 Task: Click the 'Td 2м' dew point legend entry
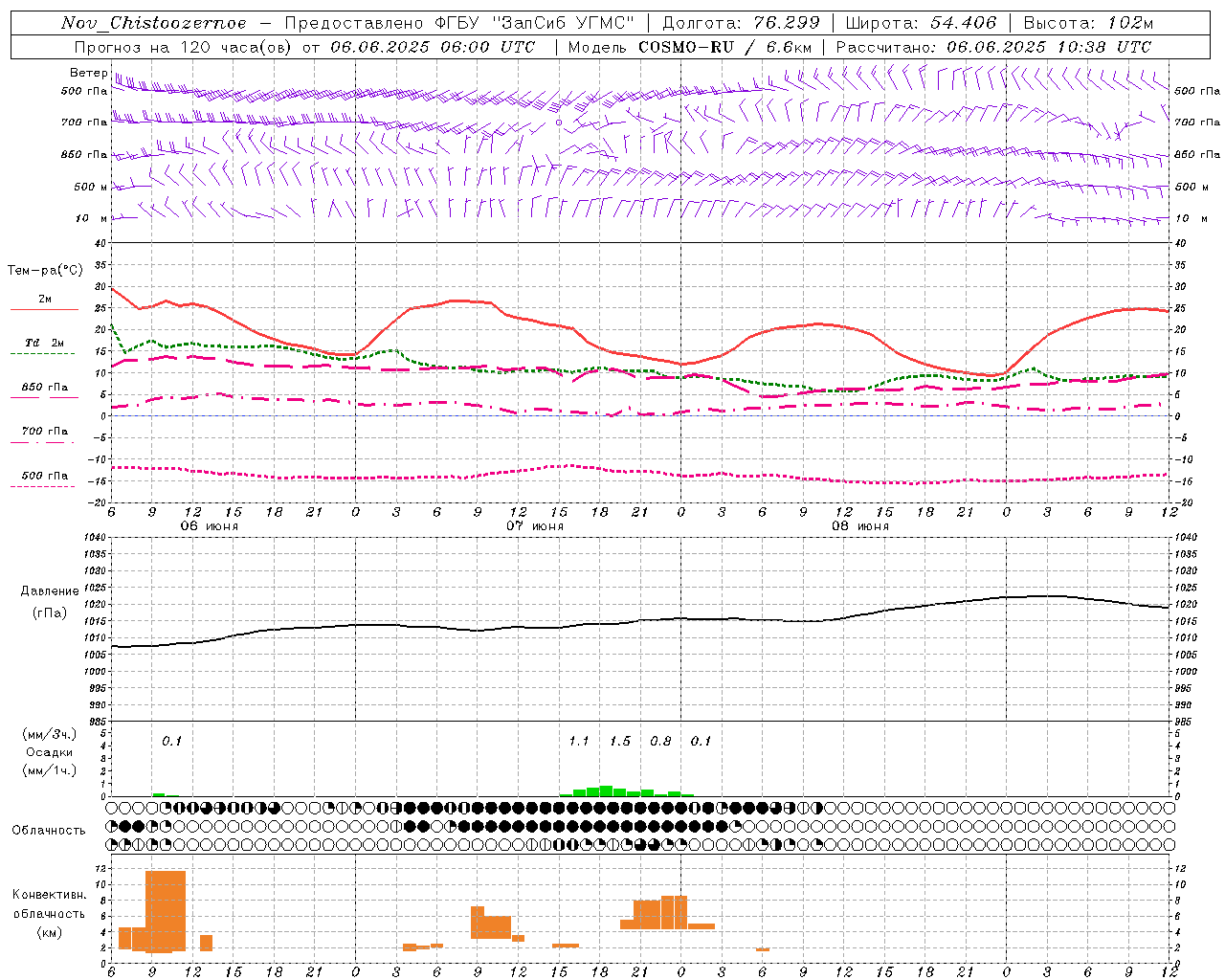point(45,343)
